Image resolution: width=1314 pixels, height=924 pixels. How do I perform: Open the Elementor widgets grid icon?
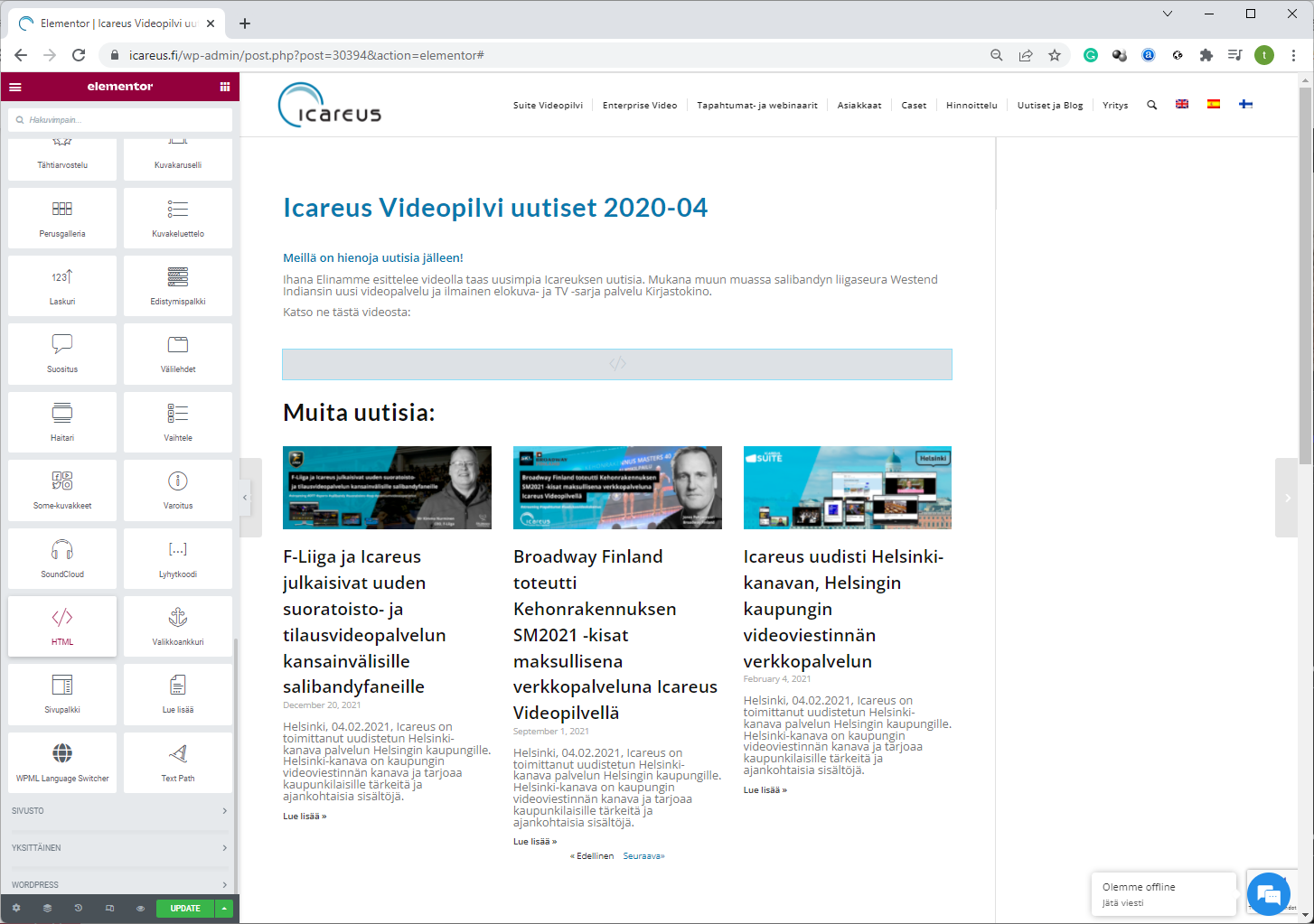tap(225, 87)
